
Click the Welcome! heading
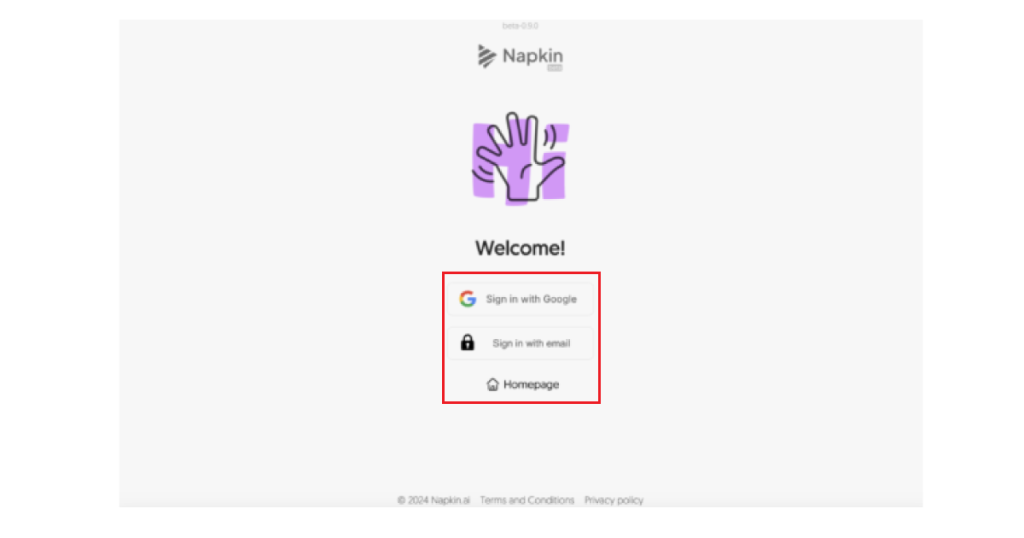tap(520, 248)
